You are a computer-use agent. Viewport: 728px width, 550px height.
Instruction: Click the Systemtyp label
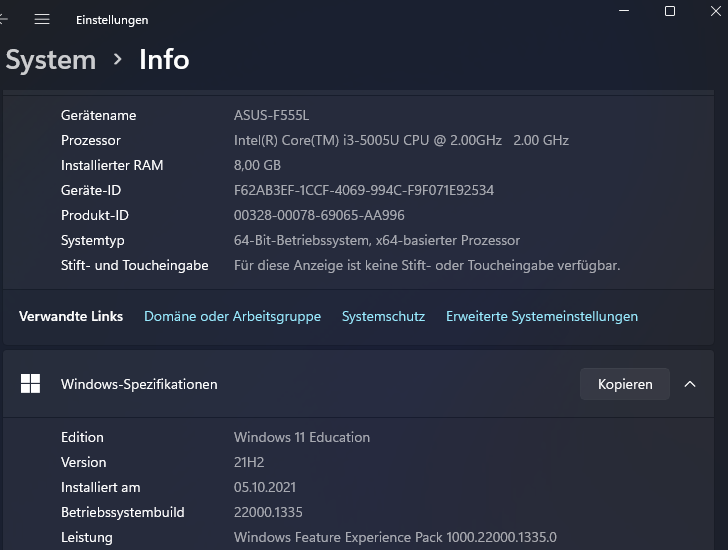pyautogui.click(x=92, y=240)
